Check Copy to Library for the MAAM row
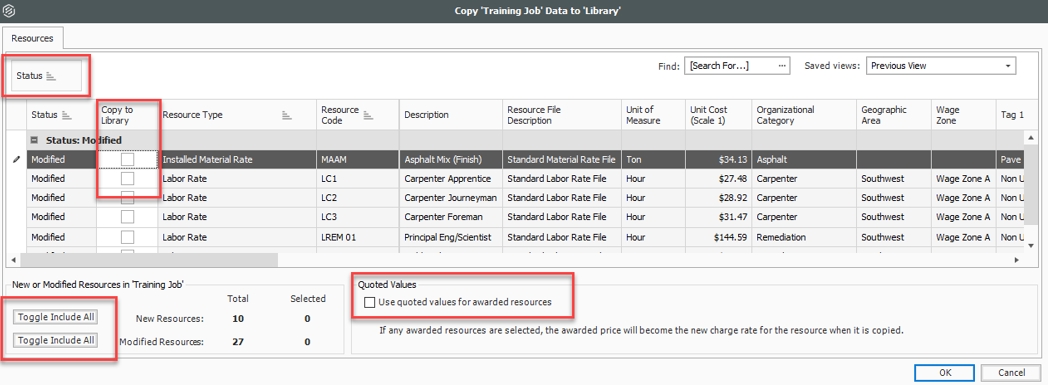1048x385 pixels. (128, 160)
